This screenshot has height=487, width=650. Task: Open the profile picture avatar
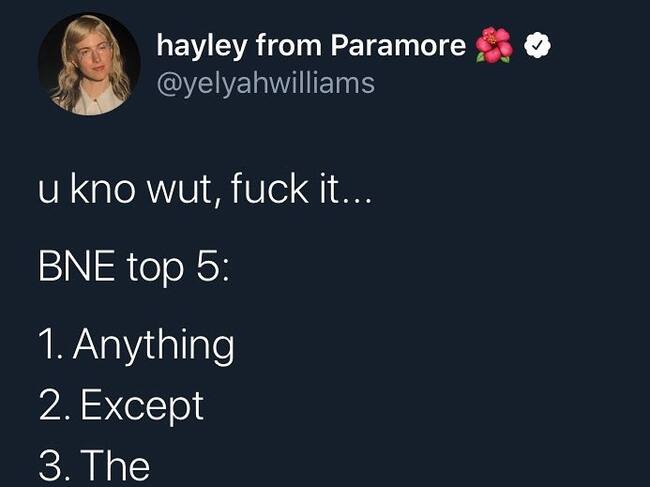pos(89,64)
